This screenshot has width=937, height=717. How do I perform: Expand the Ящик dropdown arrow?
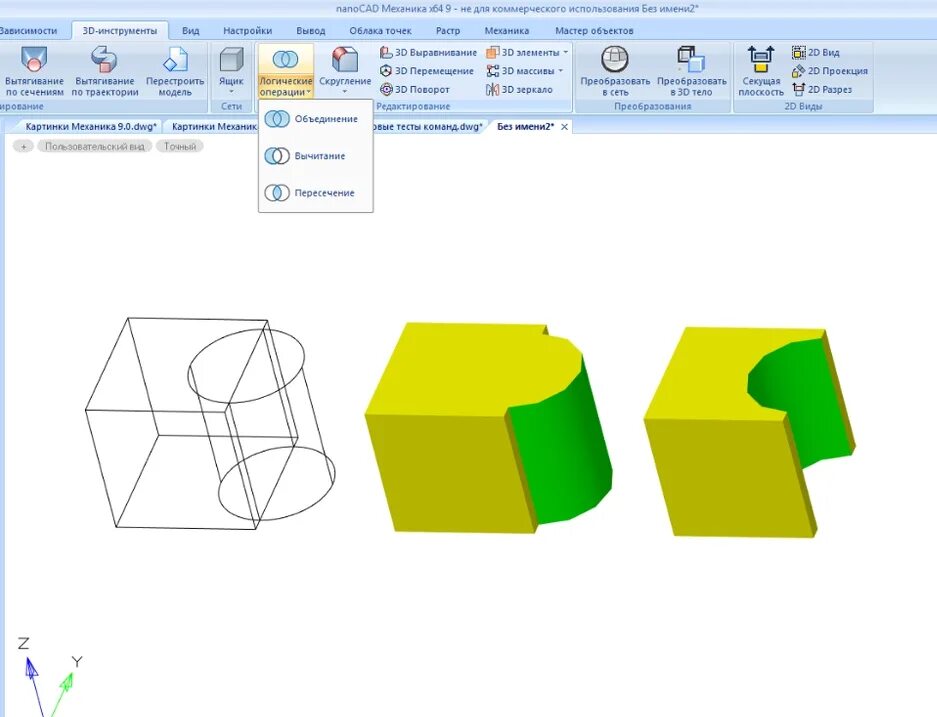click(231, 92)
